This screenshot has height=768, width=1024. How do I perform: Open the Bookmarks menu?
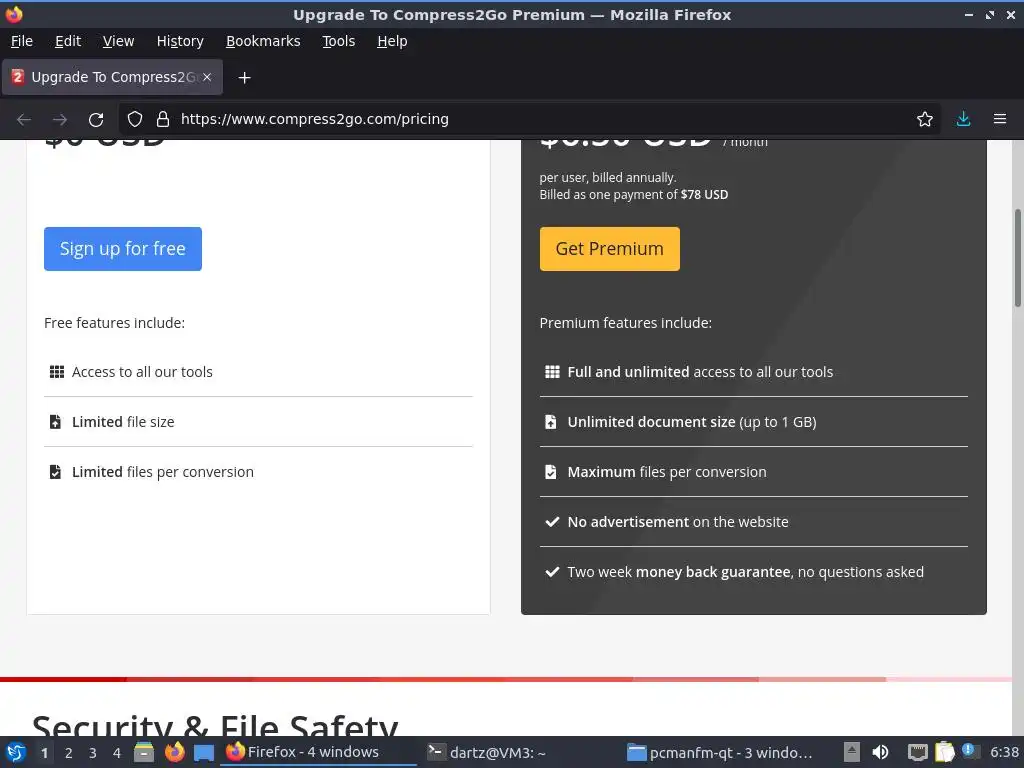263,41
